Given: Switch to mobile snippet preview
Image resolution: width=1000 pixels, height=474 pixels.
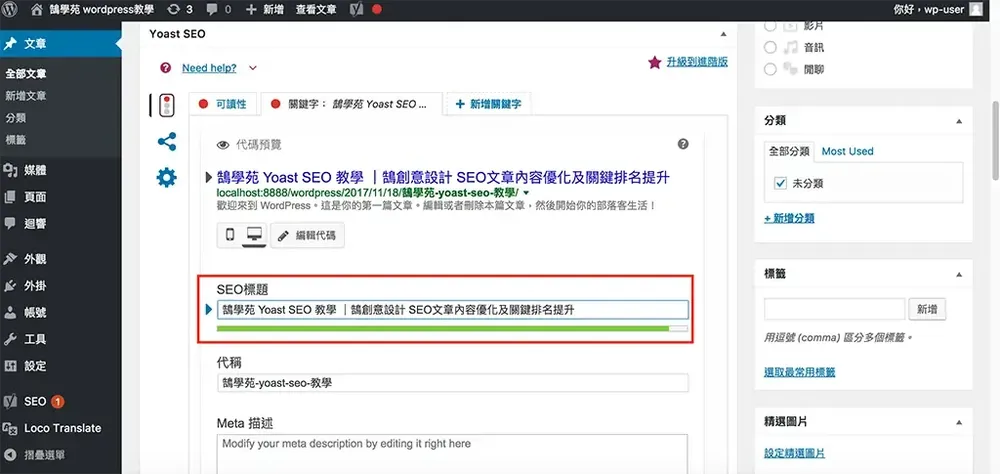Looking at the screenshot, I should click(x=230, y=235).
